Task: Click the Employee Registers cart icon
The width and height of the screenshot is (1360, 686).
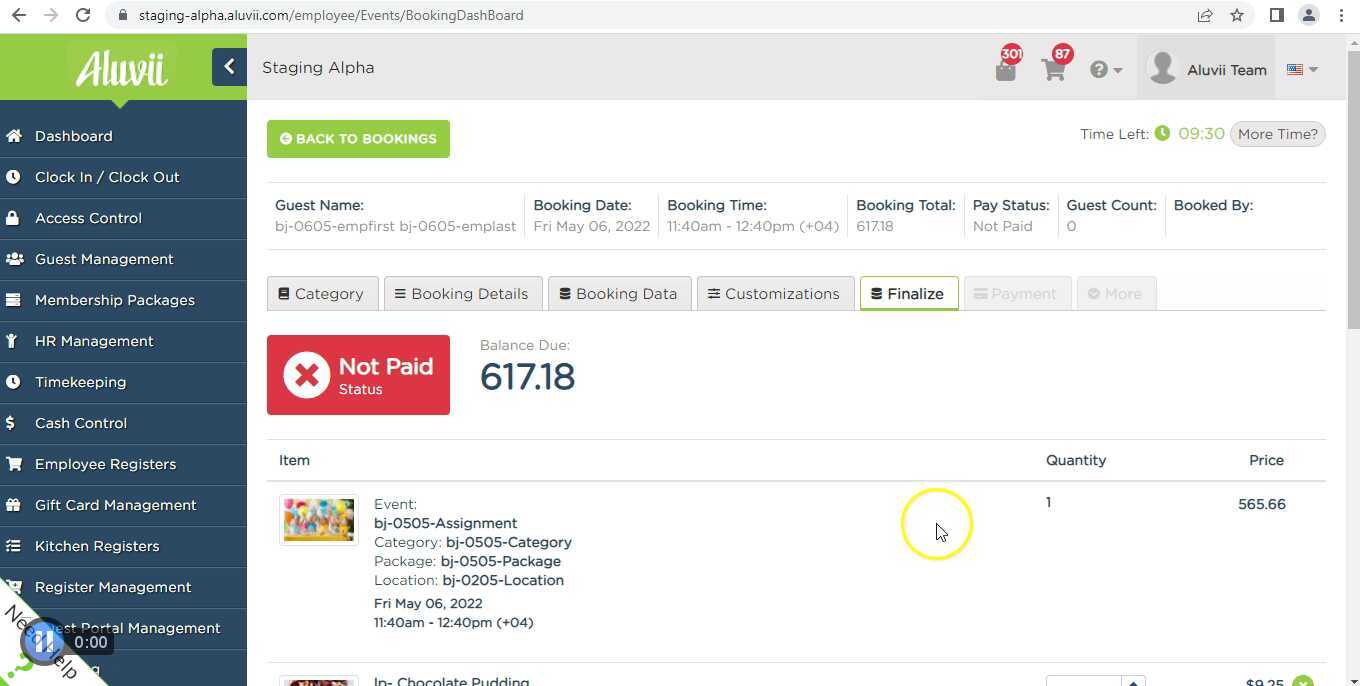Action: (x=14, y=464)
